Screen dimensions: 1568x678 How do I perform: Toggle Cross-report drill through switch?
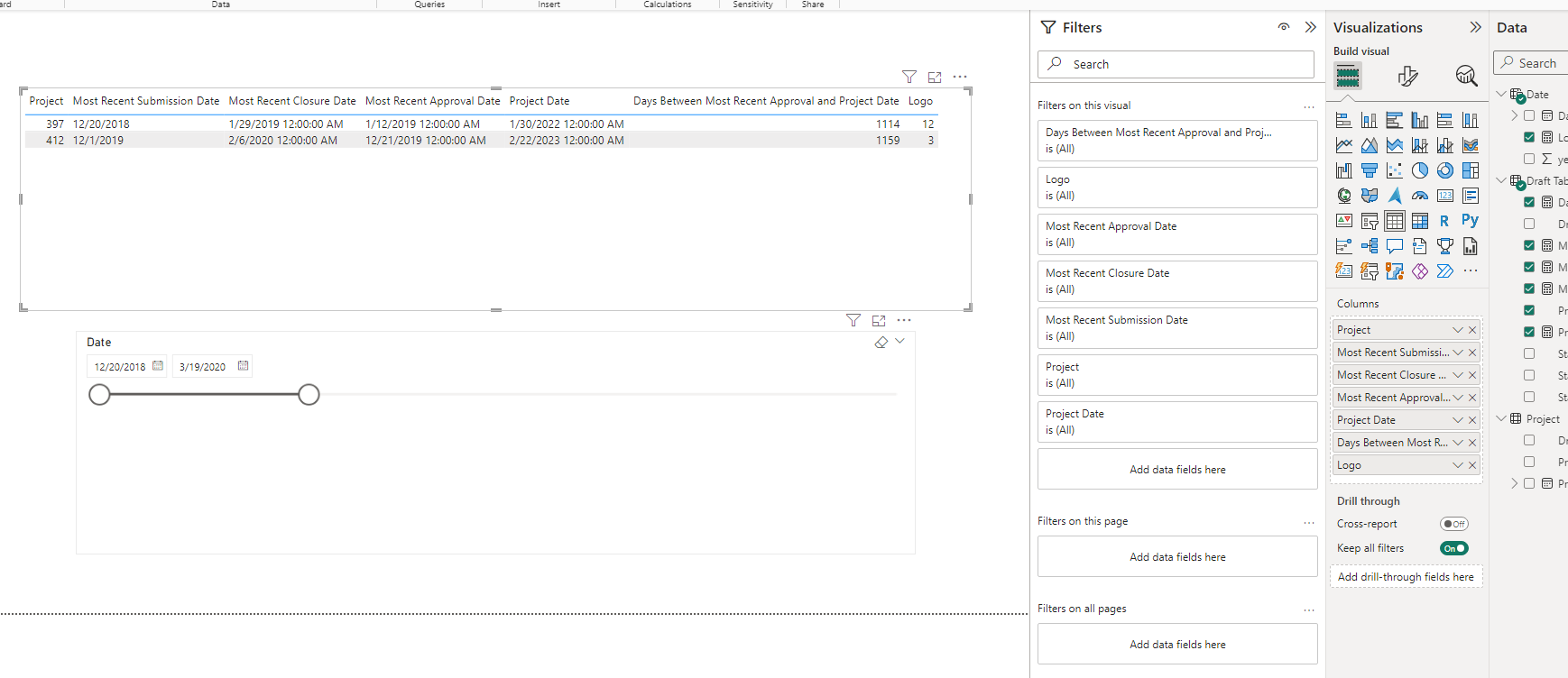click(x=1454, y=524)
